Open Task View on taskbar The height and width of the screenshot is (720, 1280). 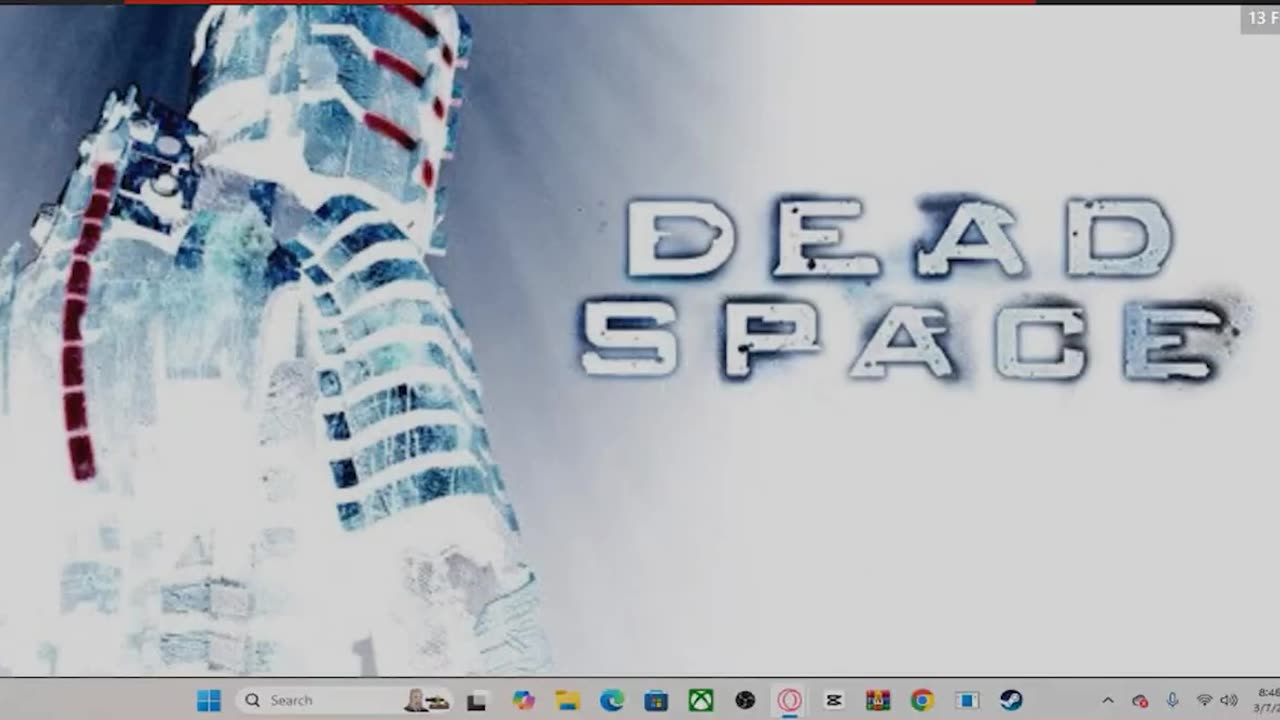click(x=477, y=701)
